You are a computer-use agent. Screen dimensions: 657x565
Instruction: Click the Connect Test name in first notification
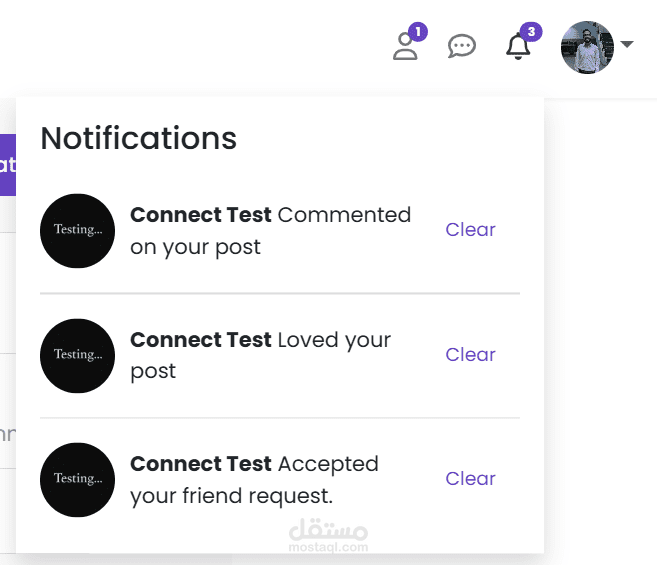click(201, 215)
